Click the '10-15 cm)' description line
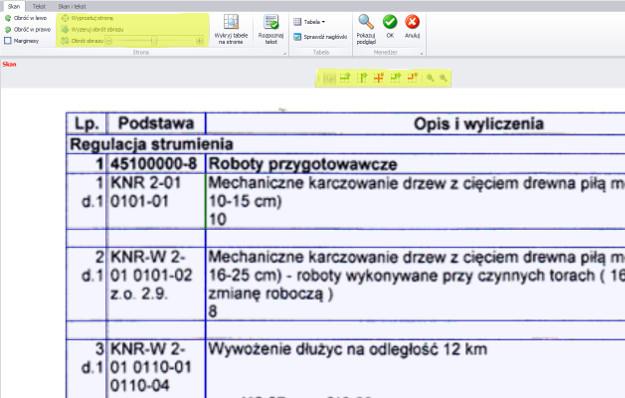The image size is (625, 398). (x=245, y=201)
